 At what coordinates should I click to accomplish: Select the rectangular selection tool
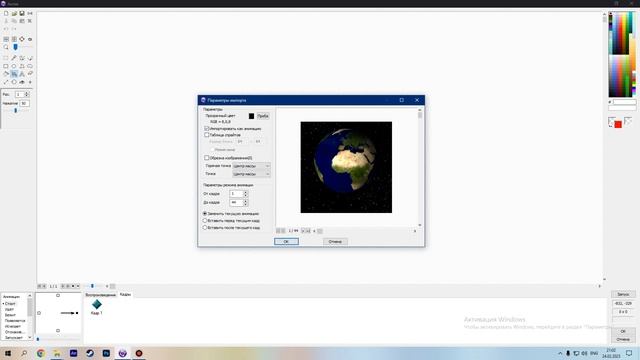pos(6,58)
